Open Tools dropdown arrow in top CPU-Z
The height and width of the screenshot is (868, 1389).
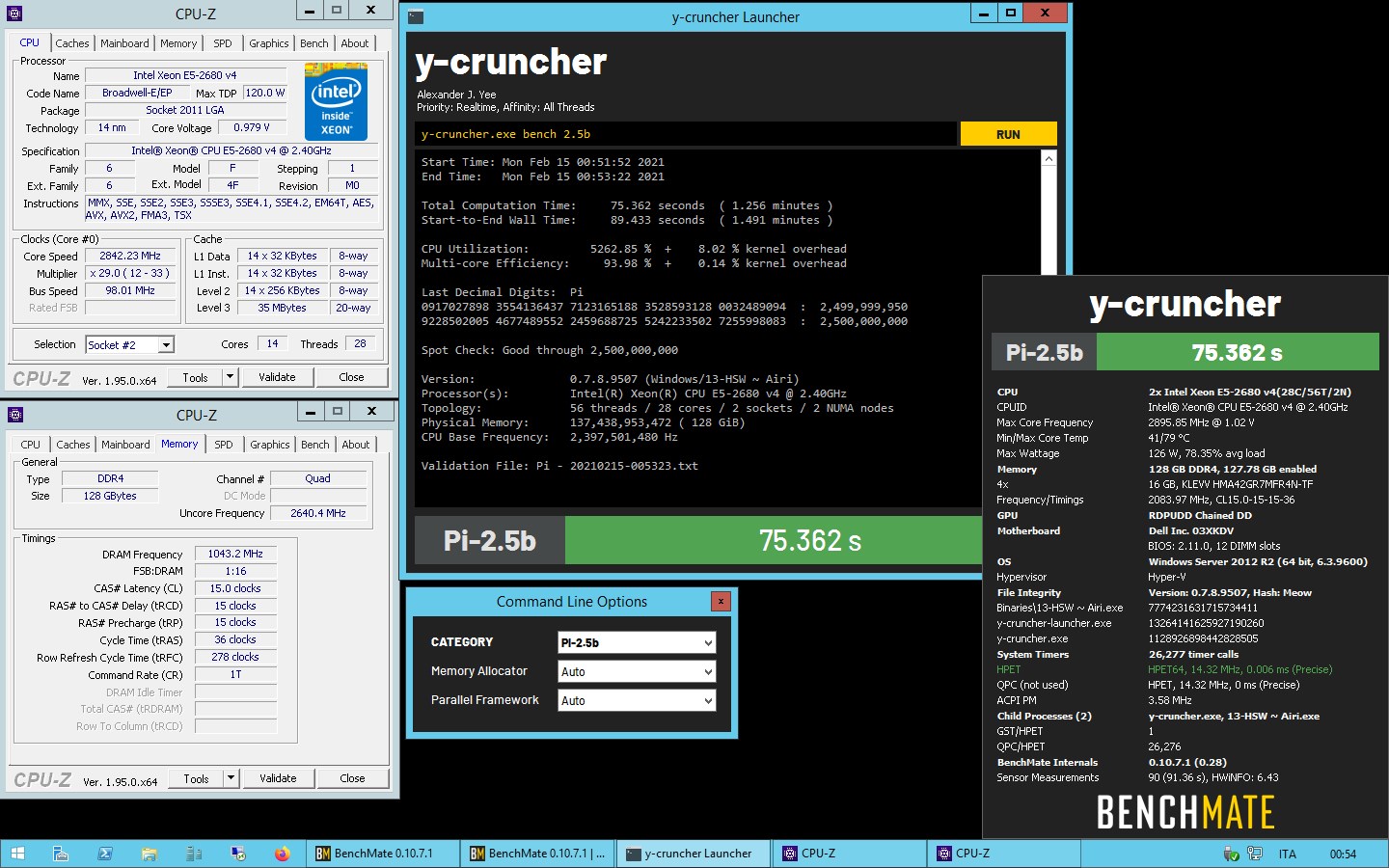pos(230,377)
